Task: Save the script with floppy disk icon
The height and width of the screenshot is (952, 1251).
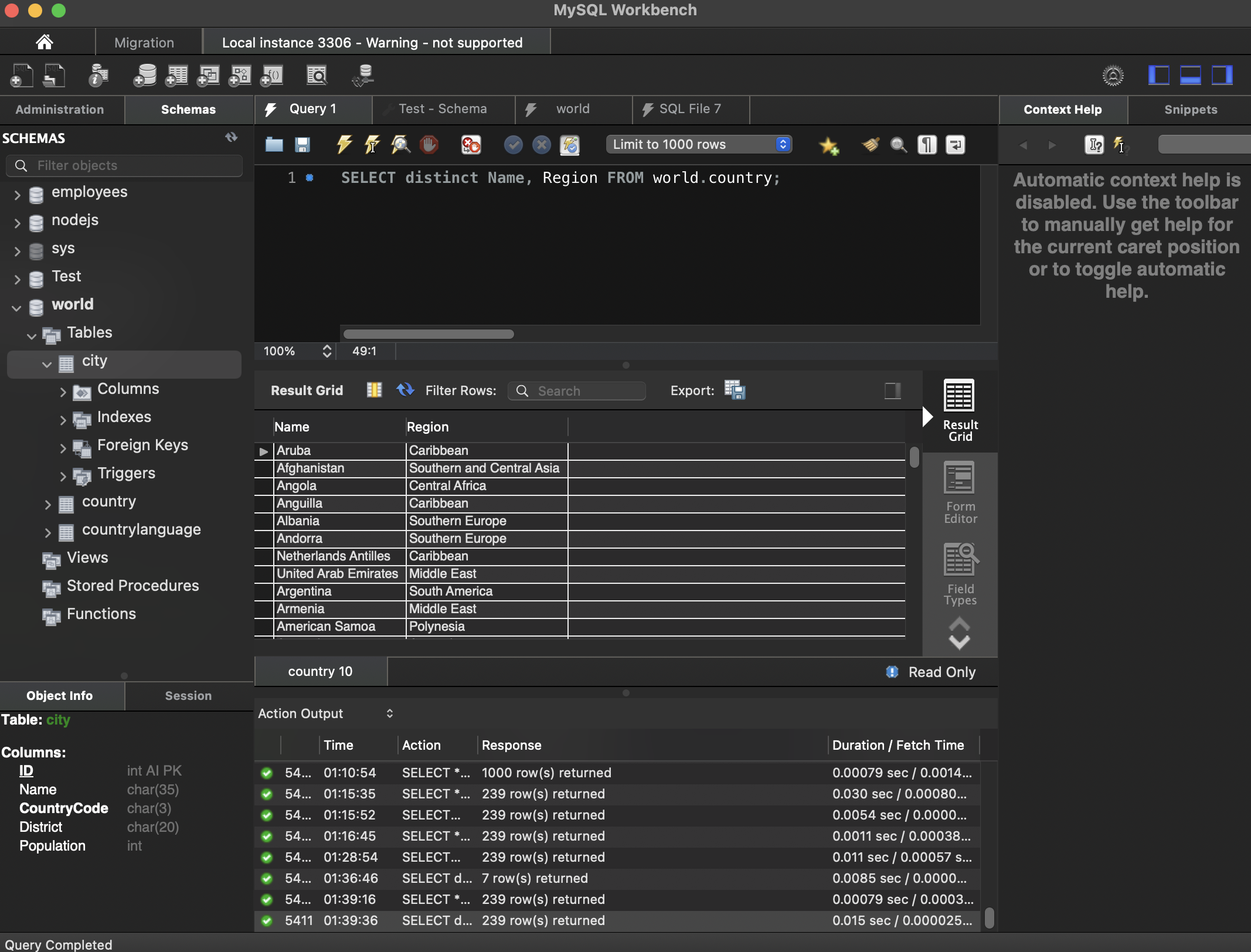Action: point(302,145)
